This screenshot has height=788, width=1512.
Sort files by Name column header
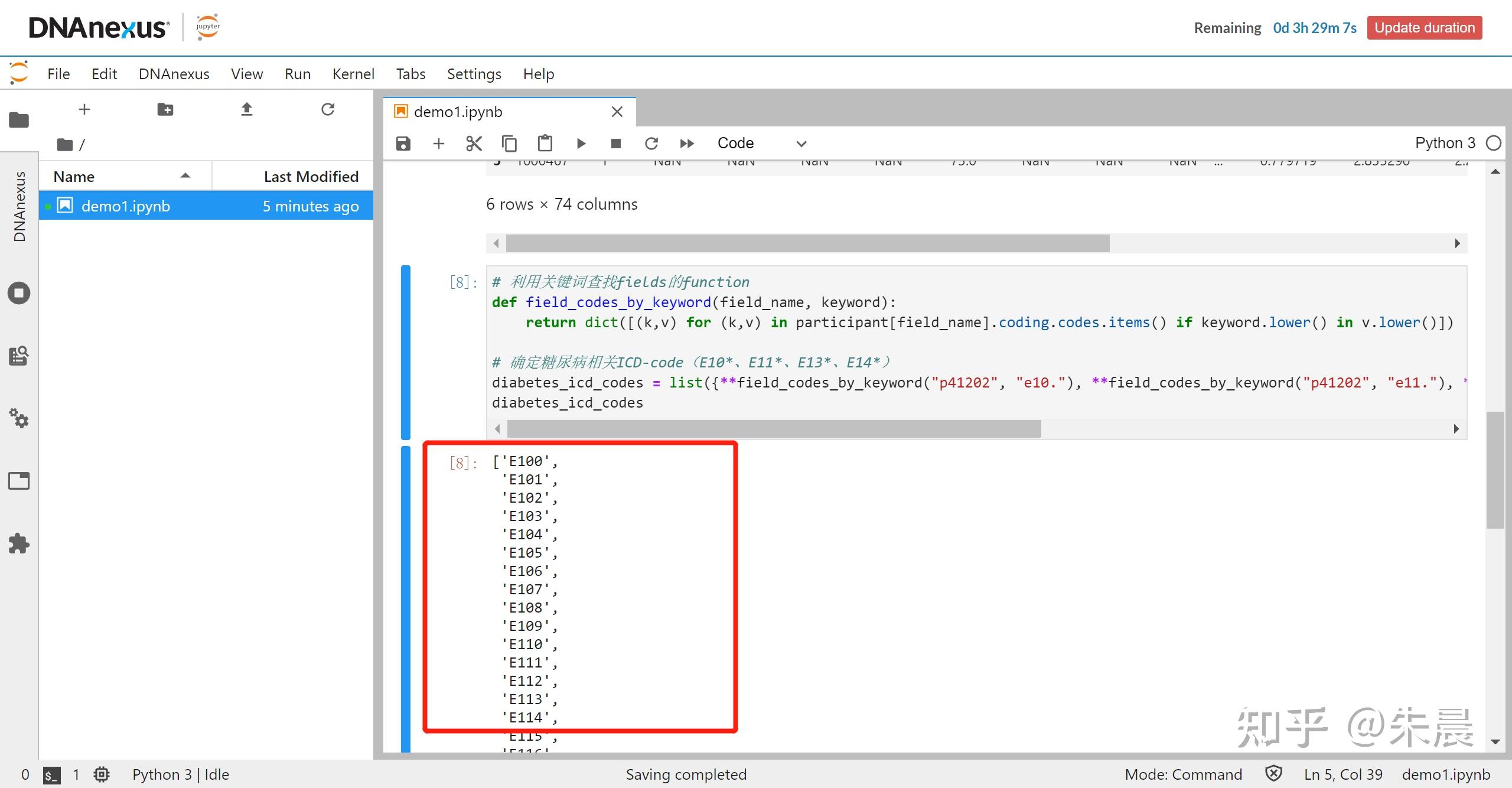[125, 177]
